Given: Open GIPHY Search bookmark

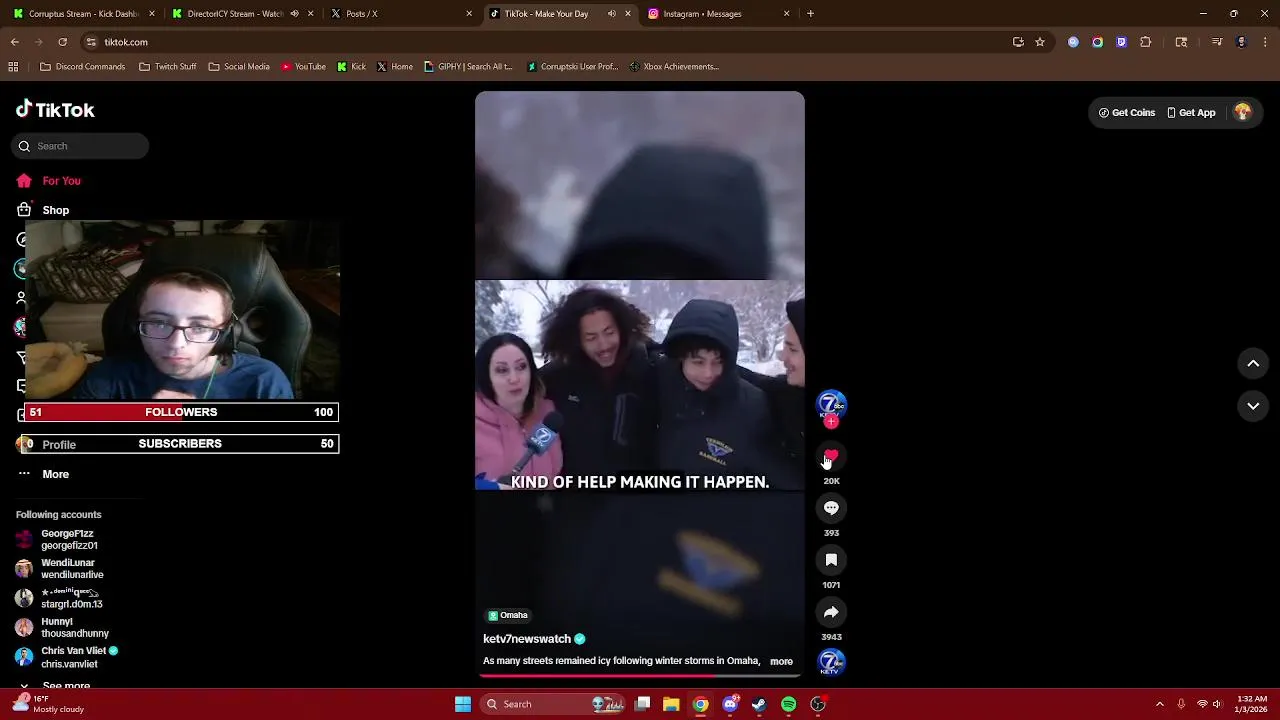Looking at the screenshot, I should pos(468,67).
